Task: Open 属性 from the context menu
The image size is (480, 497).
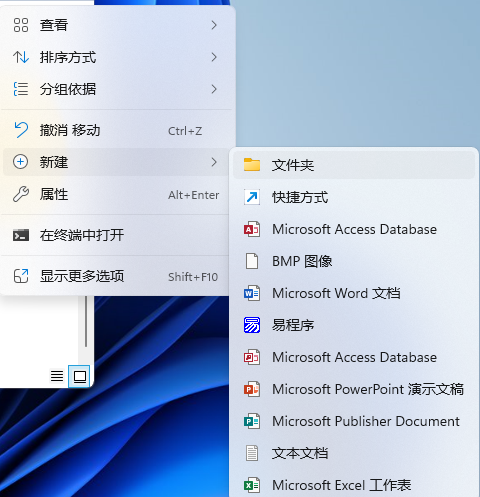Action: (x=117, y=194)
